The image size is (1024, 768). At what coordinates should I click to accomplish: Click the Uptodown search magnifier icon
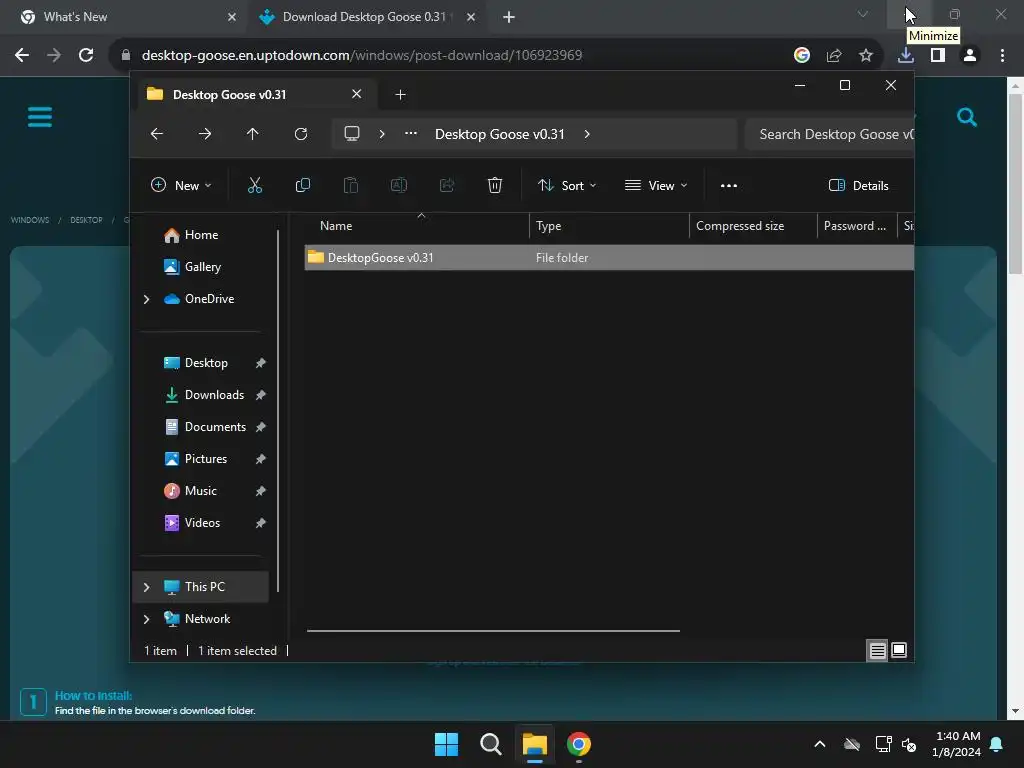pos(967,118)
